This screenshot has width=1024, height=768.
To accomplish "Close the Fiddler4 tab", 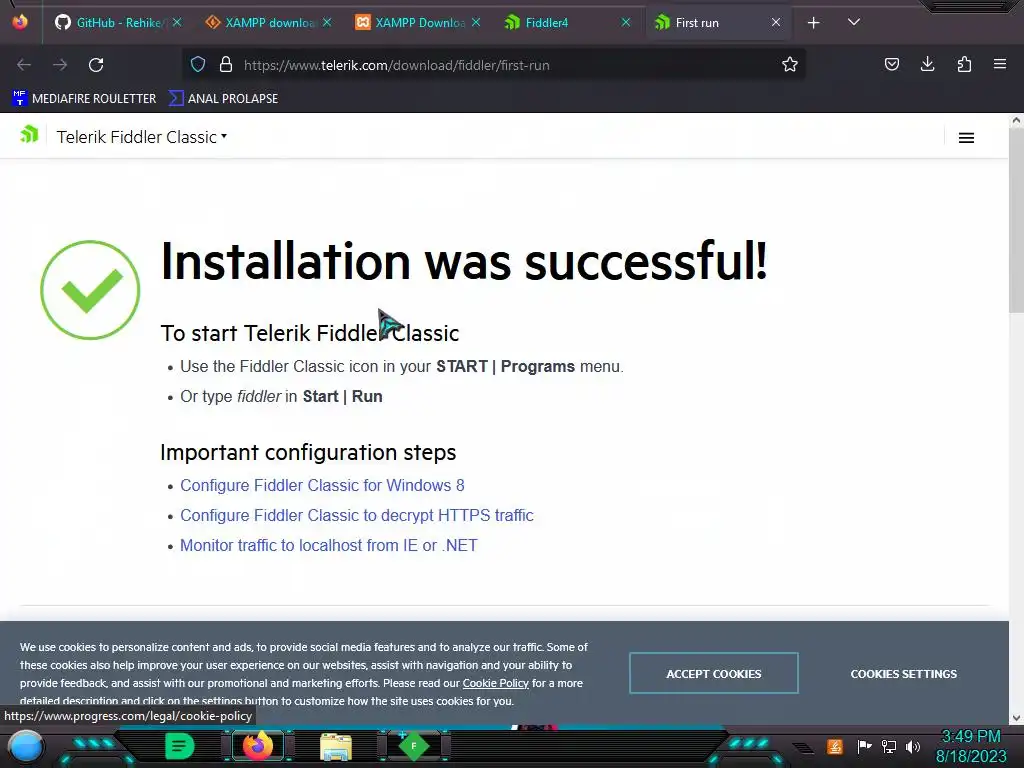I will tap(626, 22).
